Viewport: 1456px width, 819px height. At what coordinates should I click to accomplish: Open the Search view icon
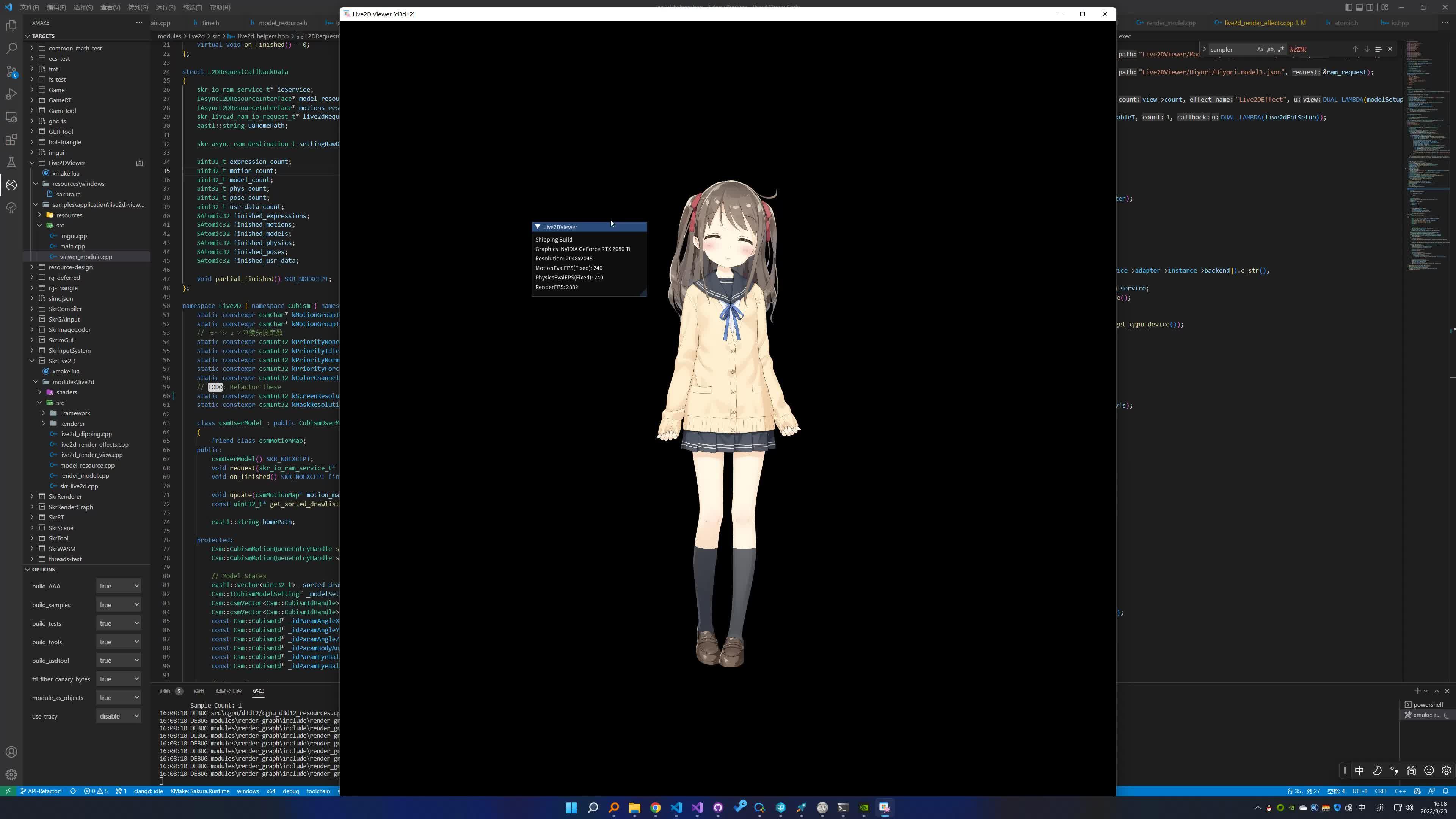pos(11,49)
